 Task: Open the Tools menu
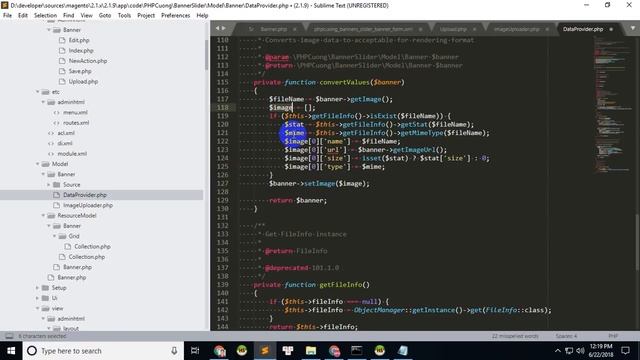[124, 15]
